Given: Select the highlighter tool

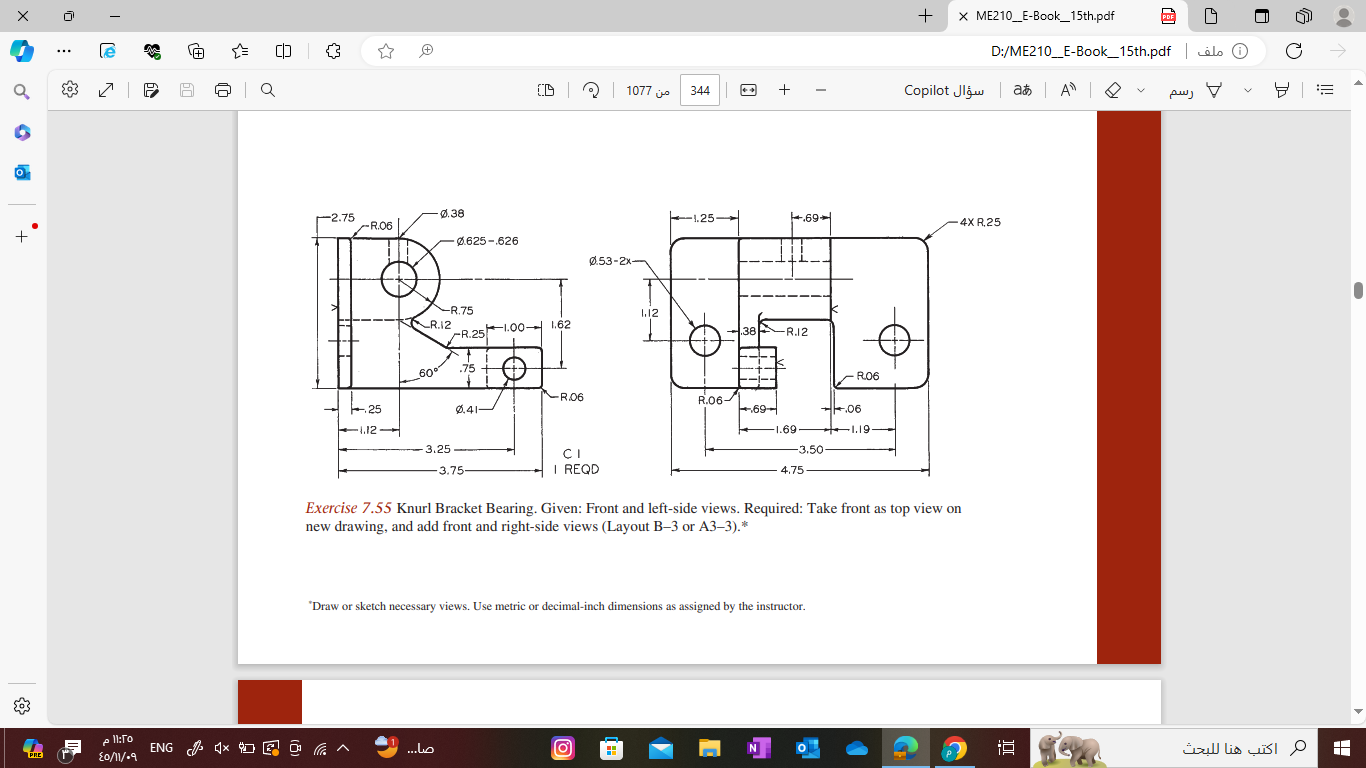Looking at the screenshot, I should click(1280, 90).
